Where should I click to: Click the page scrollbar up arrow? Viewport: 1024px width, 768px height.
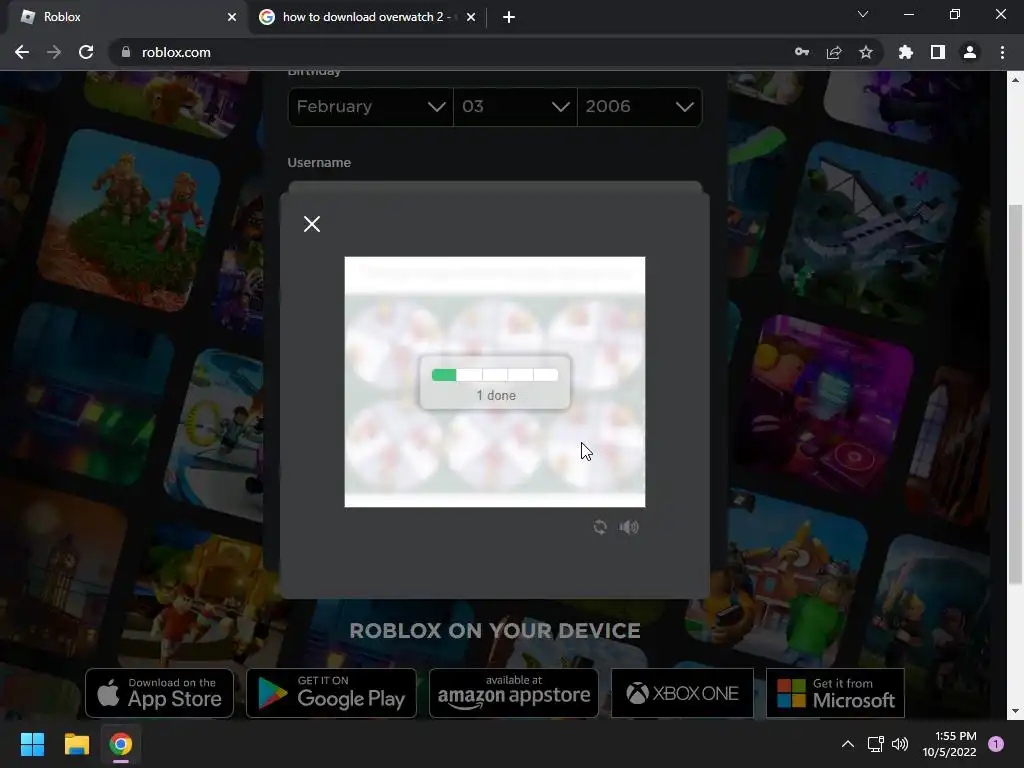(x=1015, y=80)
